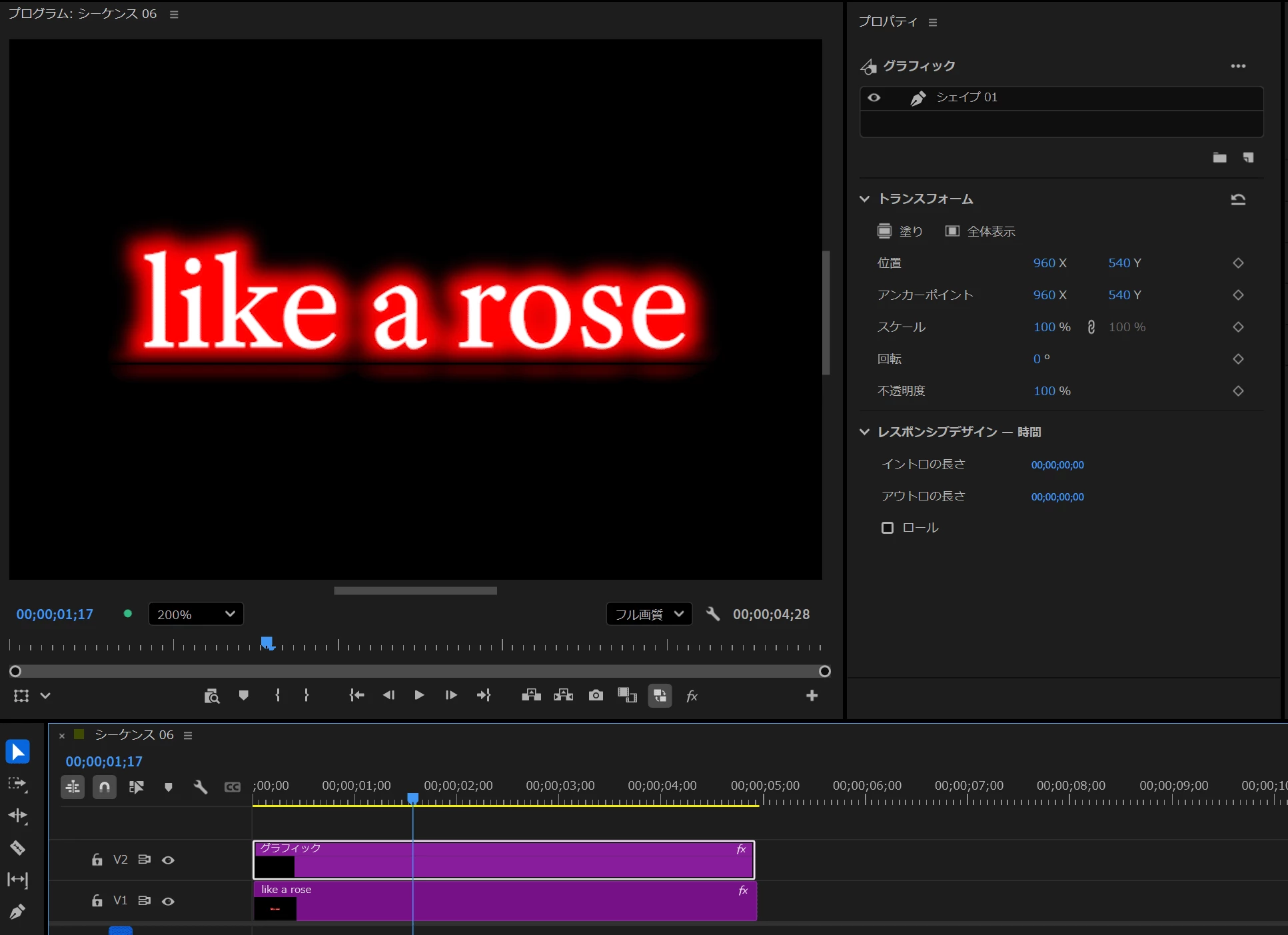Select the シェイプ 01 layer row

pyautogui.click(x=1061, y=97)
